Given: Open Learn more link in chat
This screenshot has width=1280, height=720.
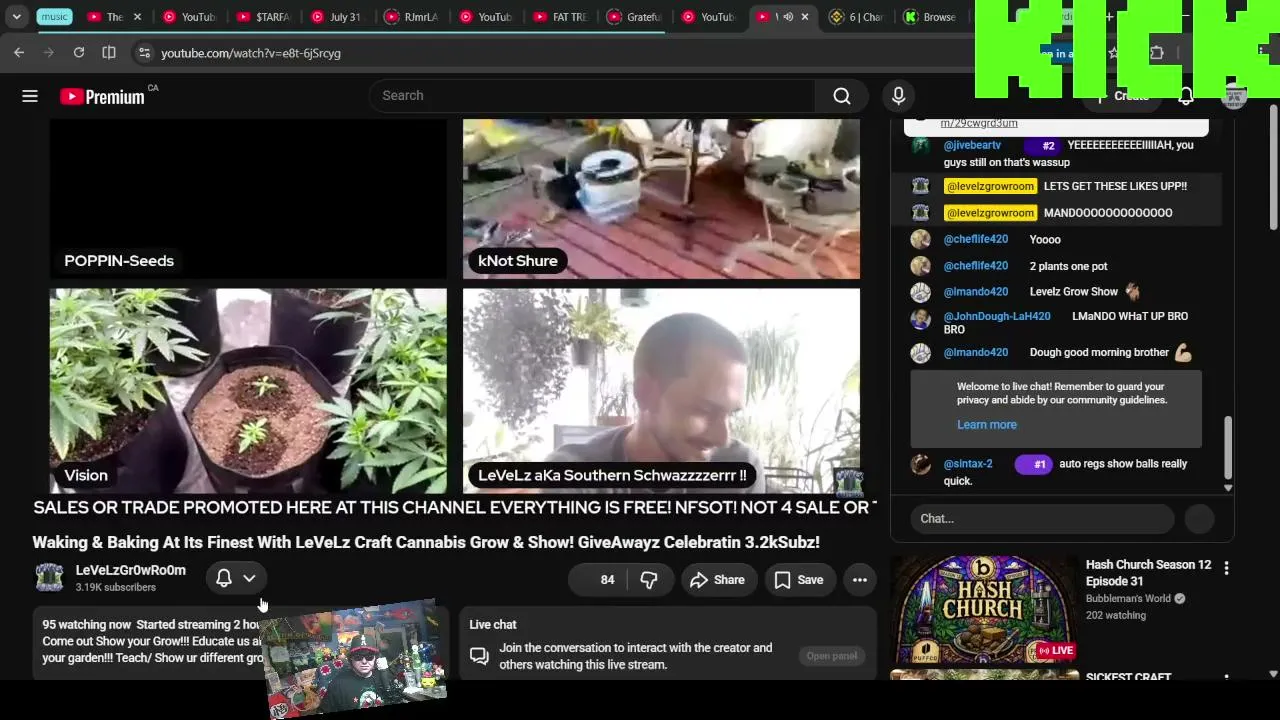Looking at the screenshot, I should (x=987, y=425).
